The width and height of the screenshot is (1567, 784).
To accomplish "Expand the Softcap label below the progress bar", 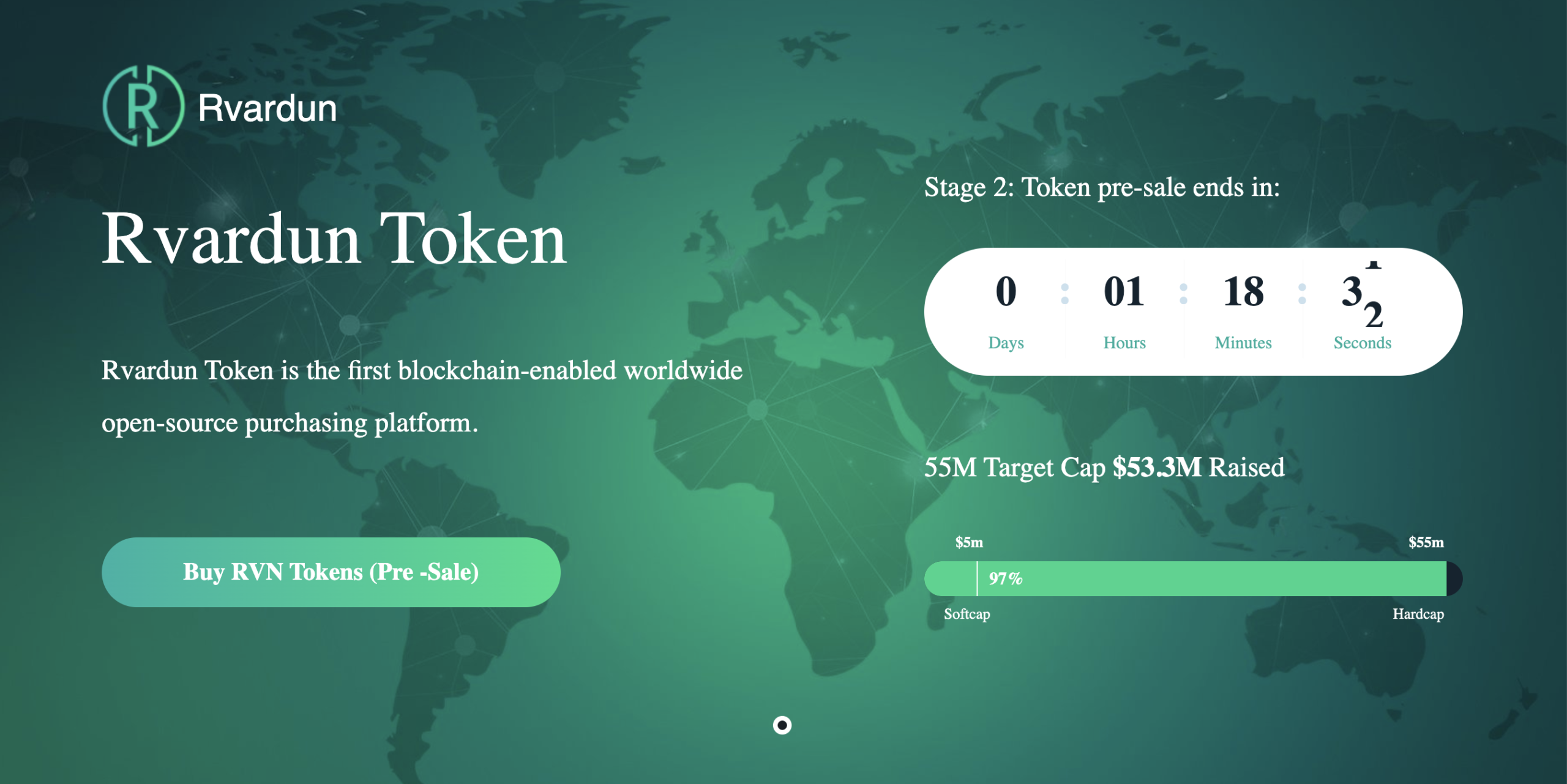I will point(966,615).
